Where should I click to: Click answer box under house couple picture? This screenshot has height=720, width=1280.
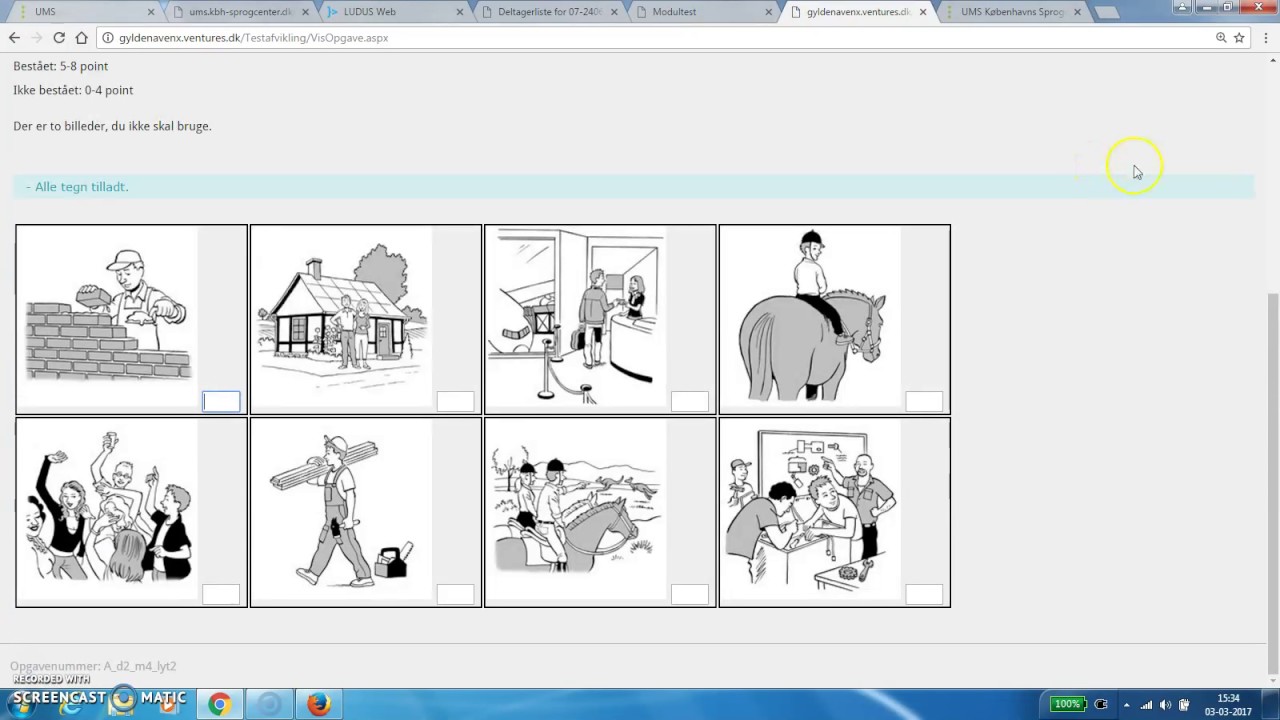(455, 401)
